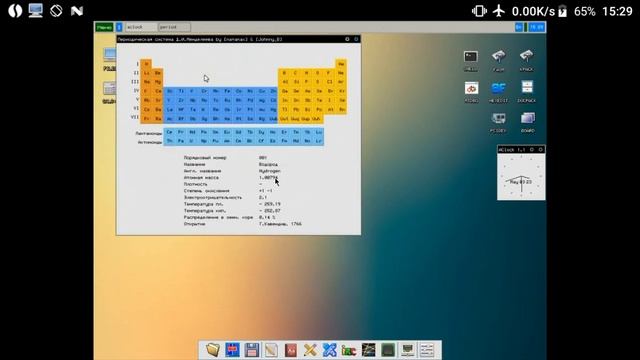Click the last dock icon with text lines
The image size is (640, 360).
(x=427, y=350)
